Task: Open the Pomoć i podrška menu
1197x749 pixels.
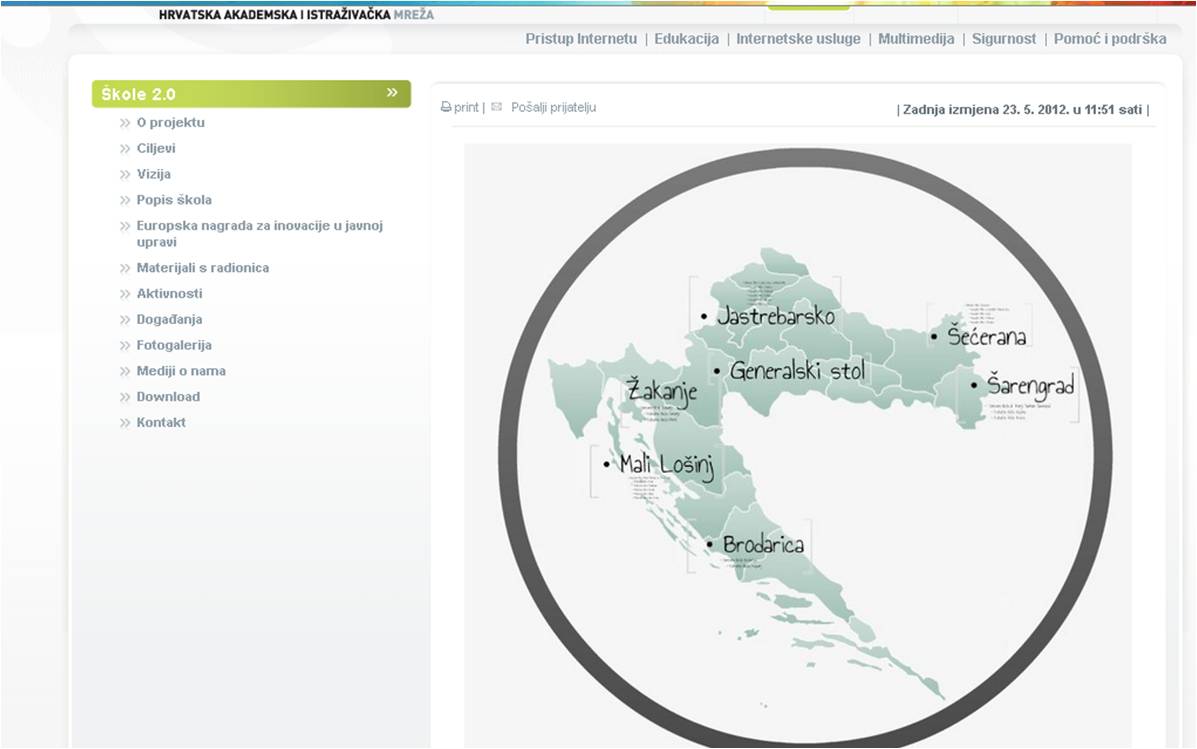Action: pyautogui.click(x=1110, y=39)
